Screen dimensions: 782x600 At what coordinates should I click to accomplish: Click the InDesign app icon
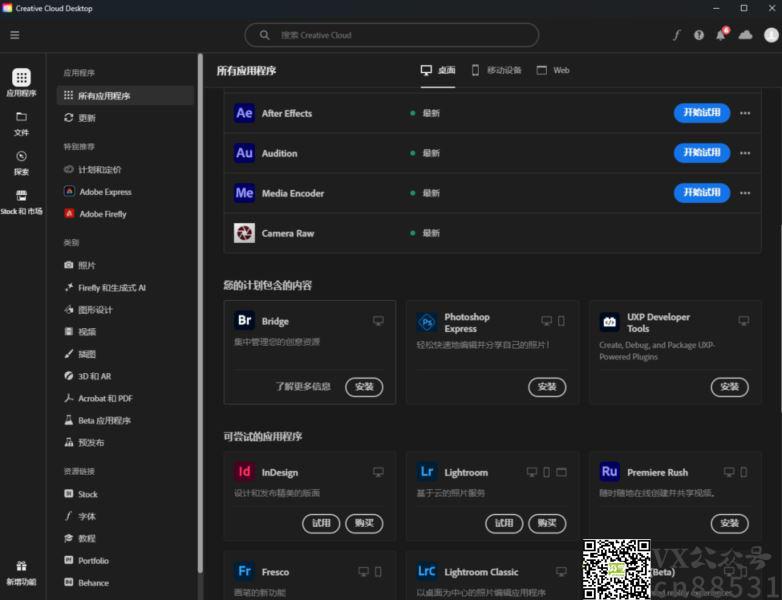(x=244, y=472)
